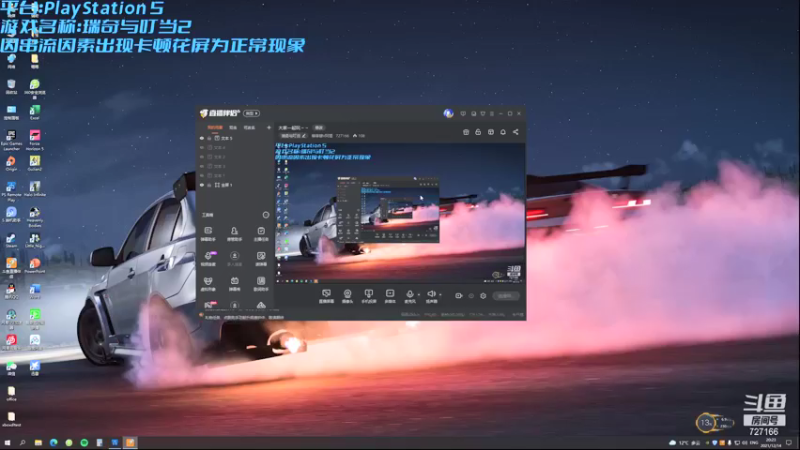Open the video co-stream tool with NEW badge
Image resolution: width=800 pixels, height=450 pixels.
[208, 258]
